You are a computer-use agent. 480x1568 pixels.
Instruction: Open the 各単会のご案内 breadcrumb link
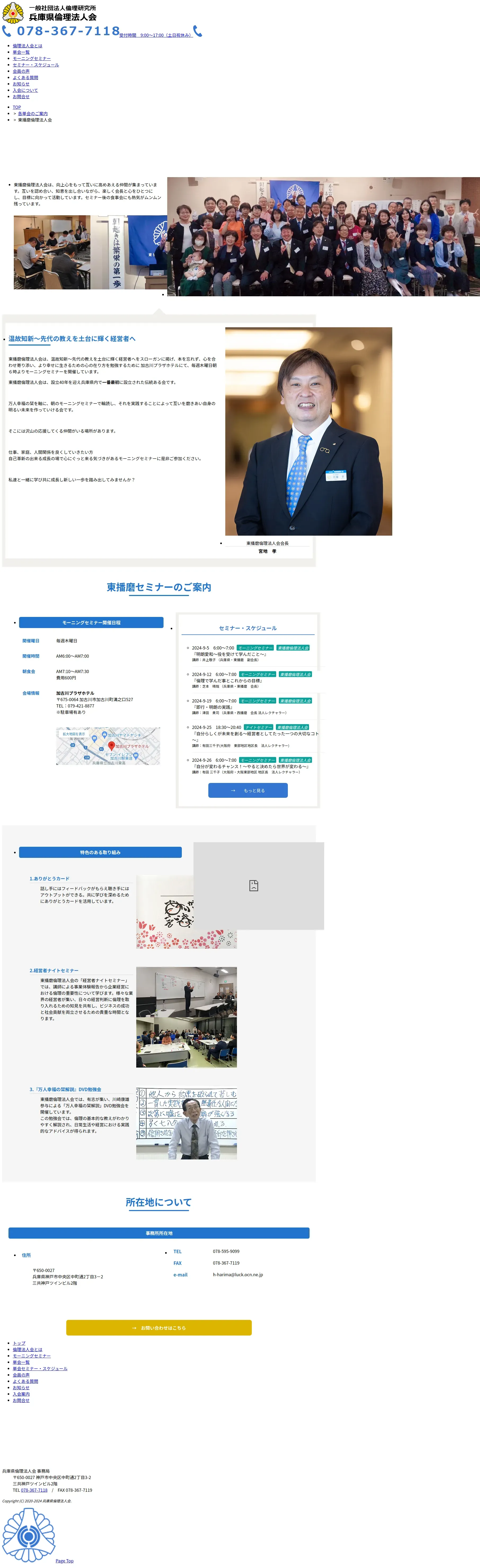point(33,114)
